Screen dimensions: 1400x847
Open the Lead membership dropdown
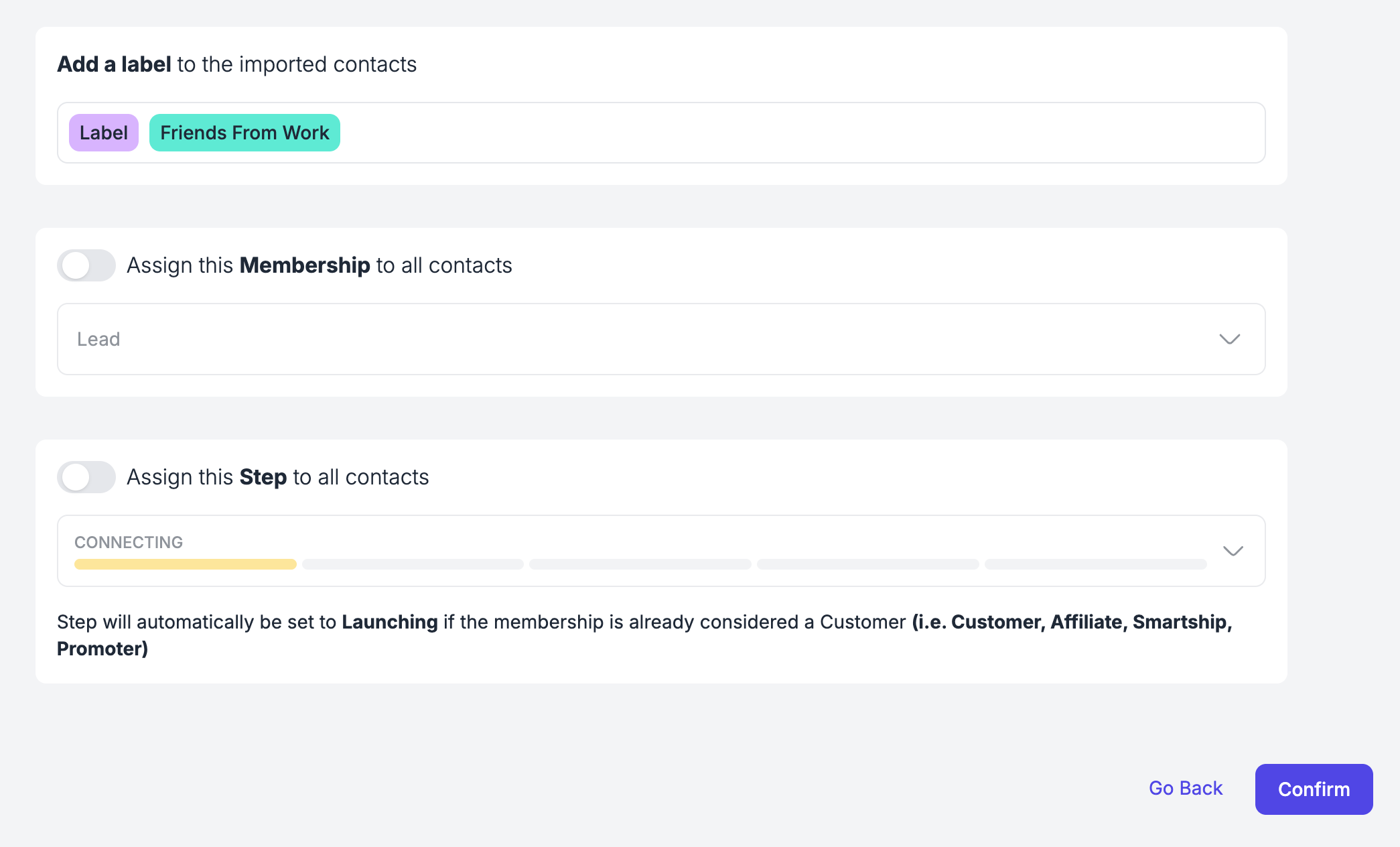tap(643, 339)
